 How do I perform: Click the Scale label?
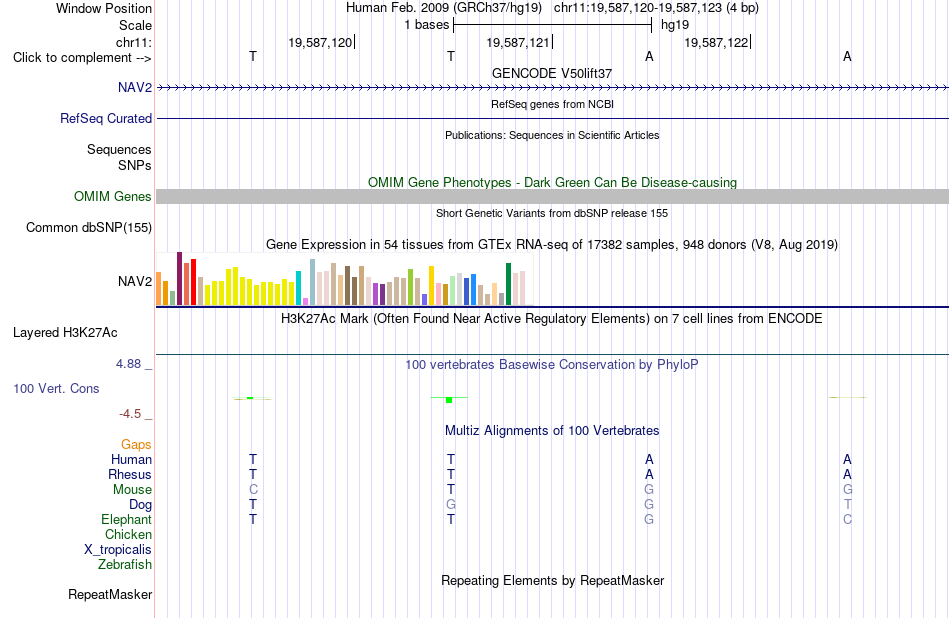(x=135, y=25)
